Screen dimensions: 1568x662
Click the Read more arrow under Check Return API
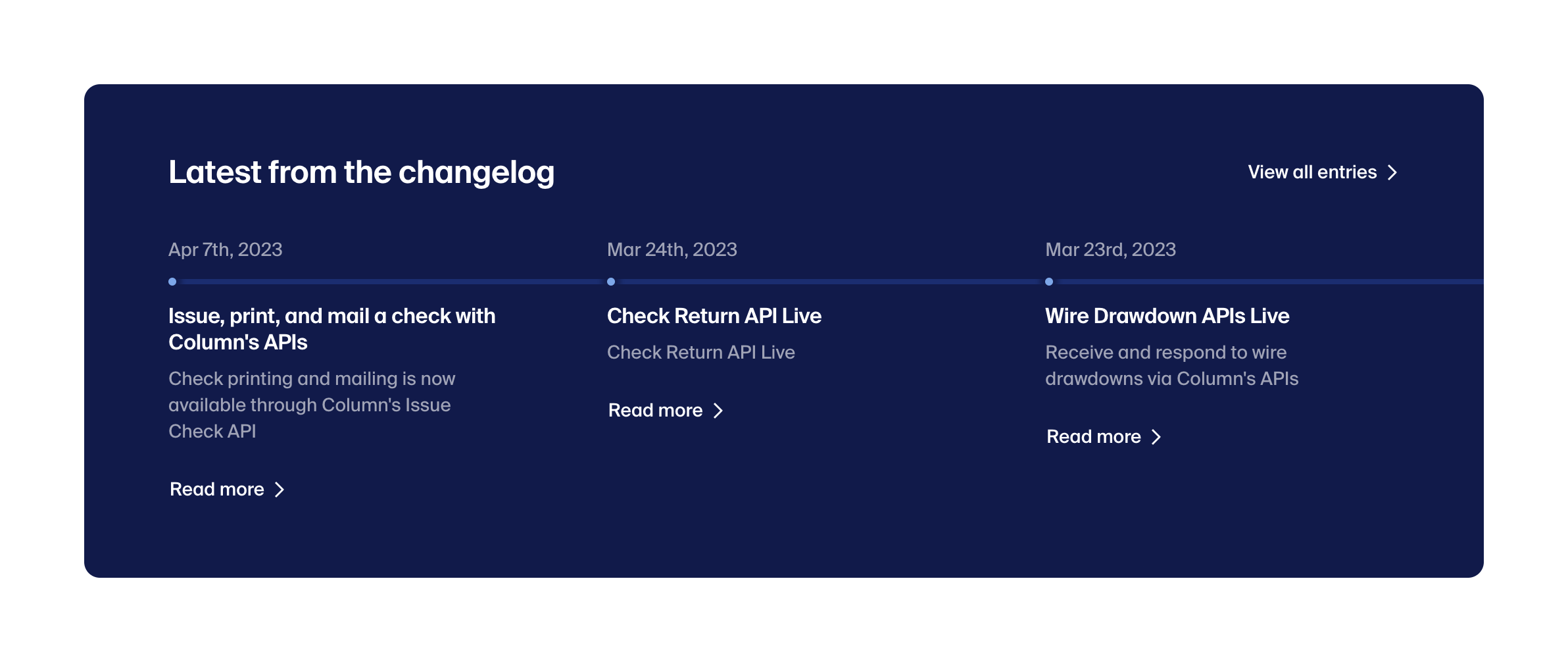pyautogui.click(x=718, y=411)
